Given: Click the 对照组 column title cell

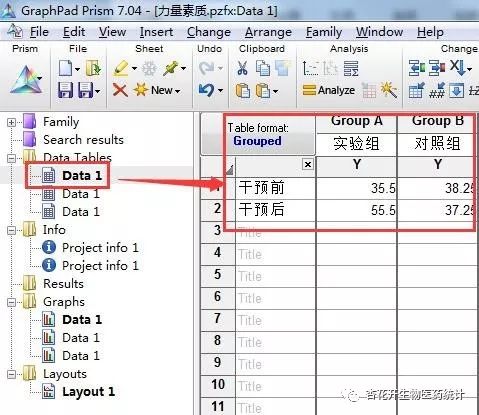Looking at the screenshot, I should (437, 144).
